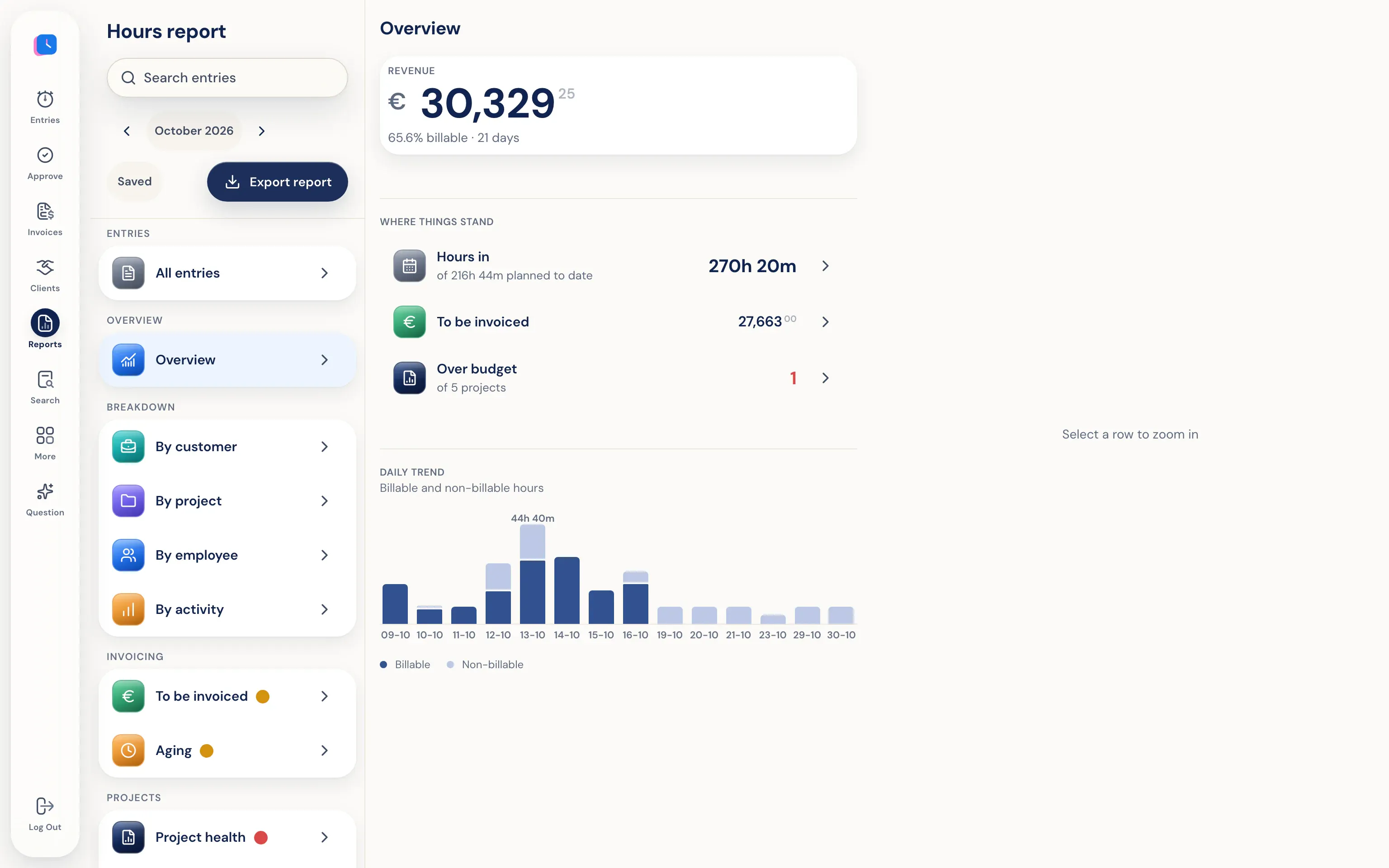This screenshot has height=868, width=1389.
Task: Expand the Over budget row chevron
Action: pyautogui.click(x=825, y=378)
